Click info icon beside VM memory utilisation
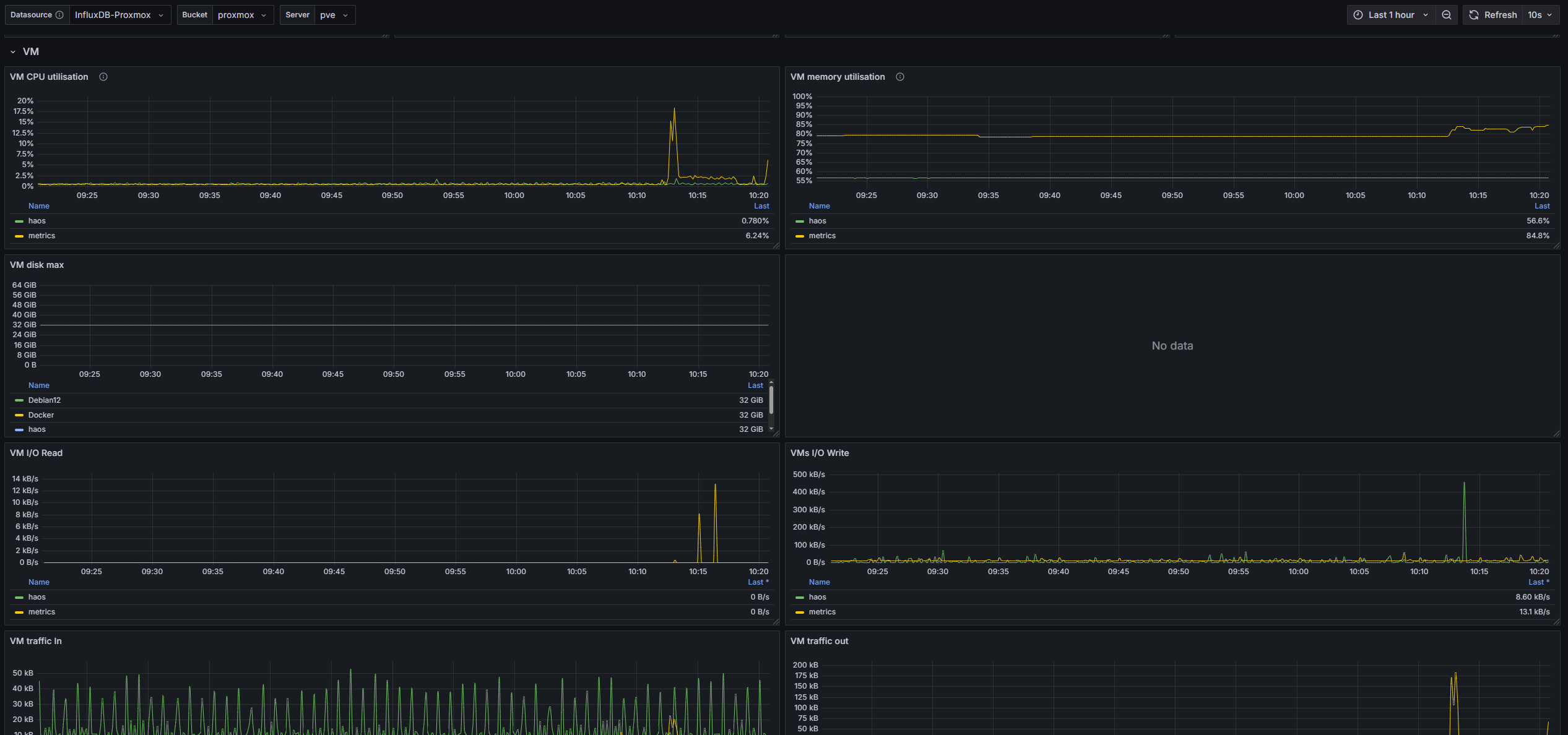 [x=900, y=77]
